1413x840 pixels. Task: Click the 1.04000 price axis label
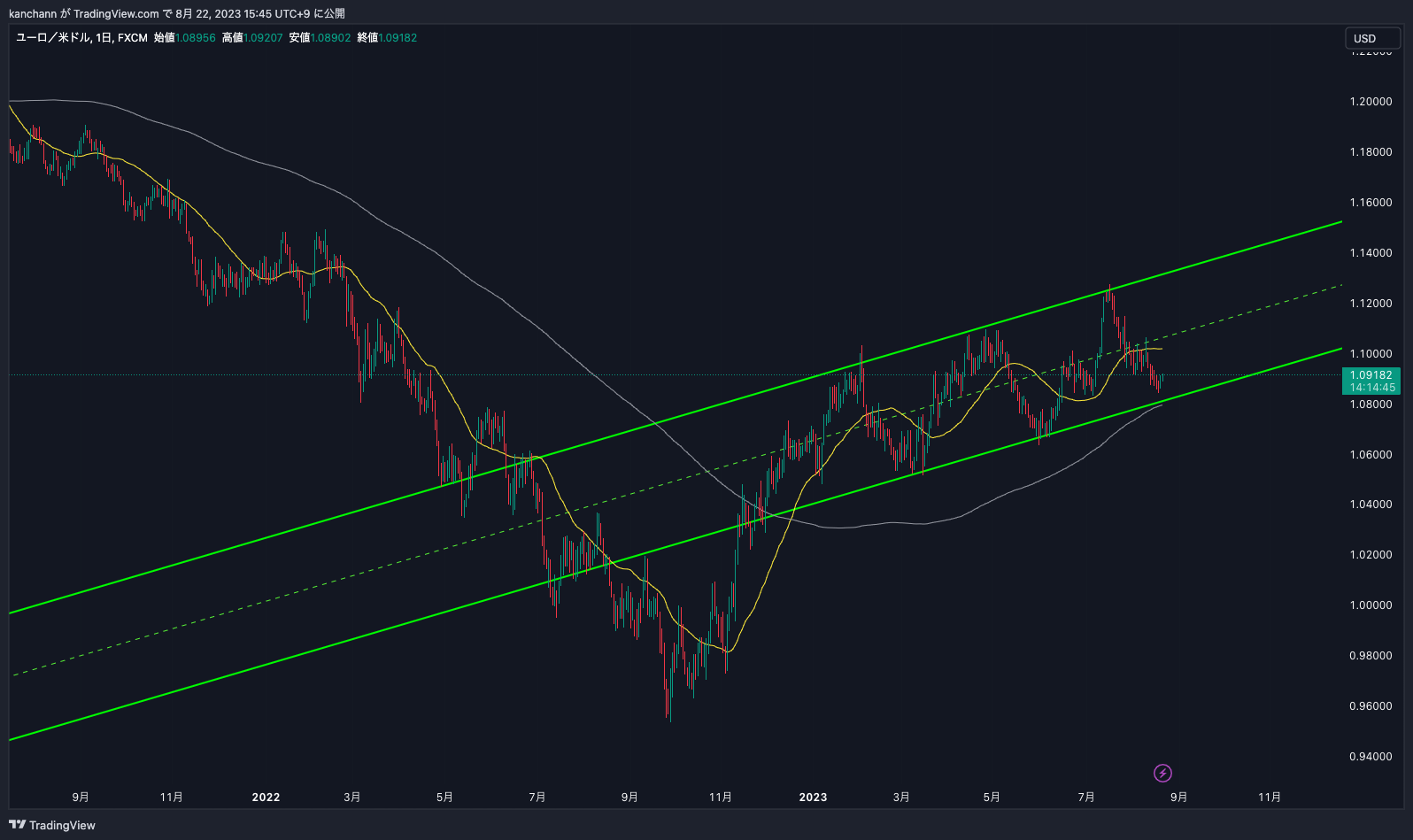tap(1371, 505)
